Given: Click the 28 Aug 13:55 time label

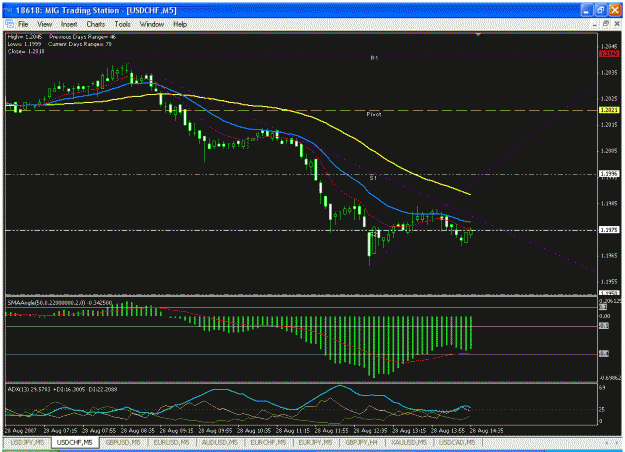Looking at the screenshot, I should [x=448, y=431].
